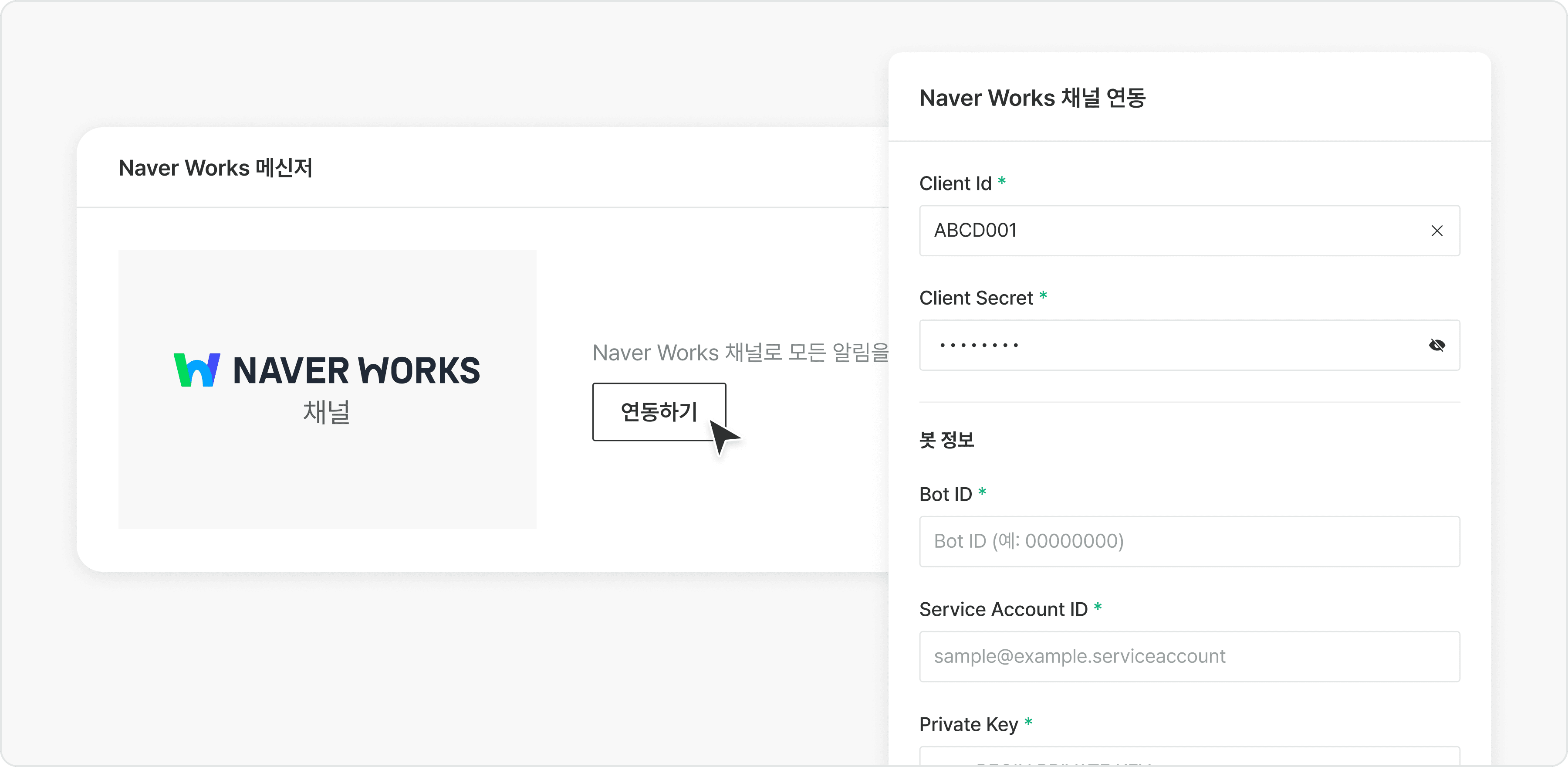1568x767 pixels.
Task: Toggle Client Secret visibility eye icon
Action: 1436,346
